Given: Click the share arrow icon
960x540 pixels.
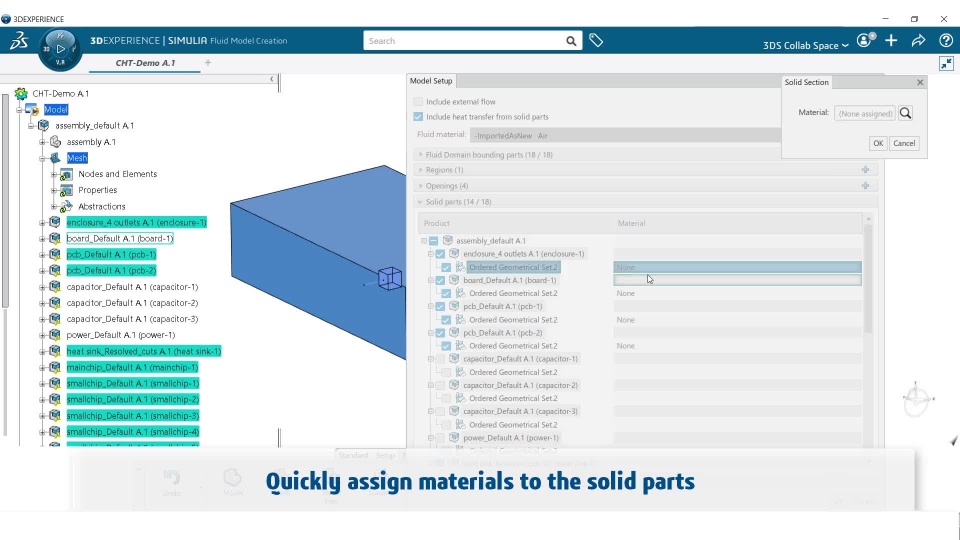Looking at the screenshot, I should click(918, 40).
